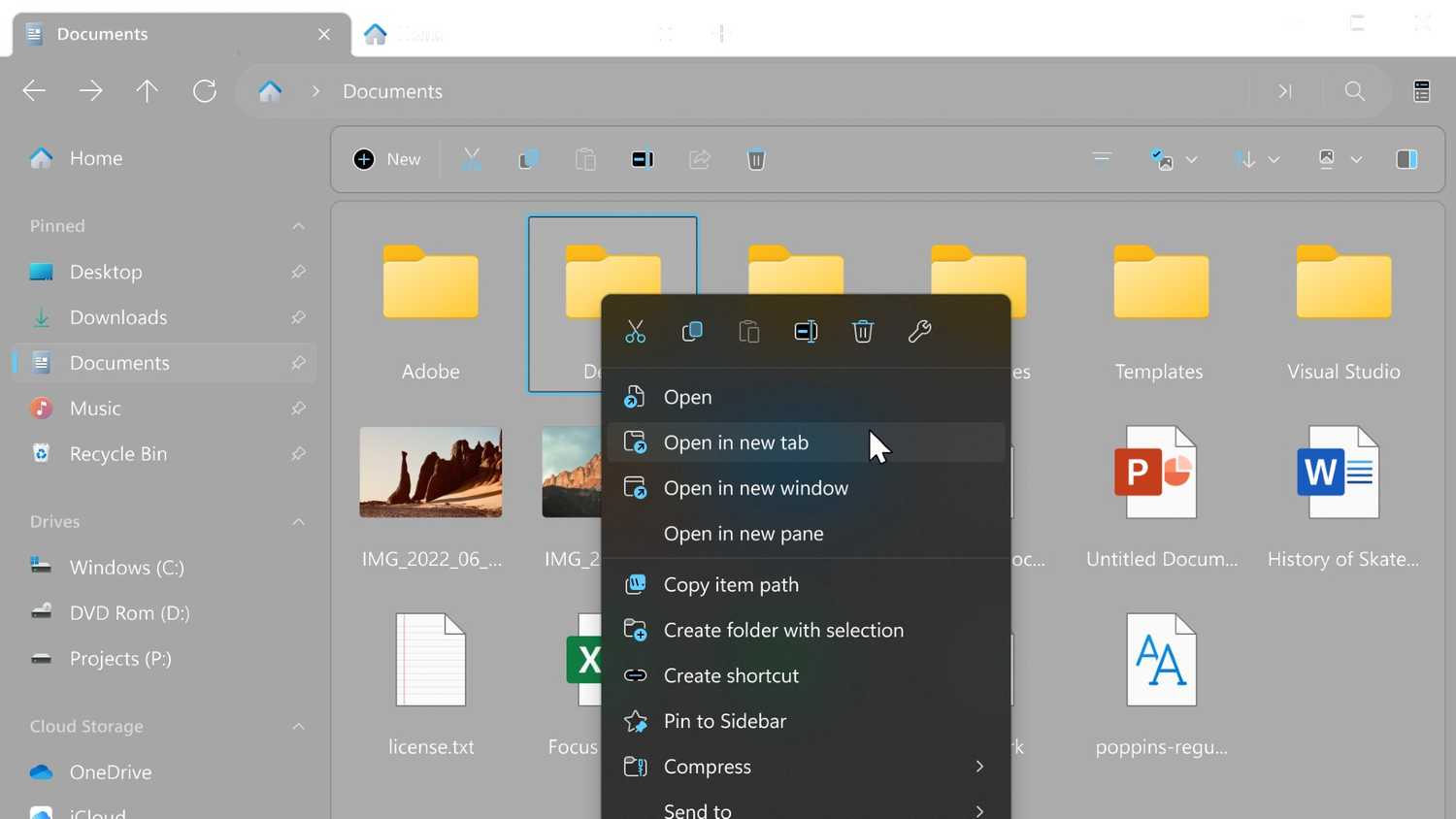Select the Adobe folder
The width and height of the screenshot is (1456, 819).
coord(431,304)
